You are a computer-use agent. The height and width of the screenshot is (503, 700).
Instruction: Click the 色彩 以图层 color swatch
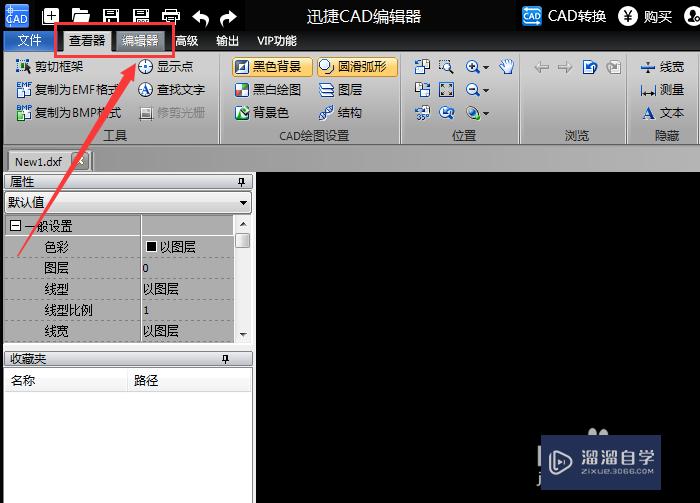pos(151,246)
